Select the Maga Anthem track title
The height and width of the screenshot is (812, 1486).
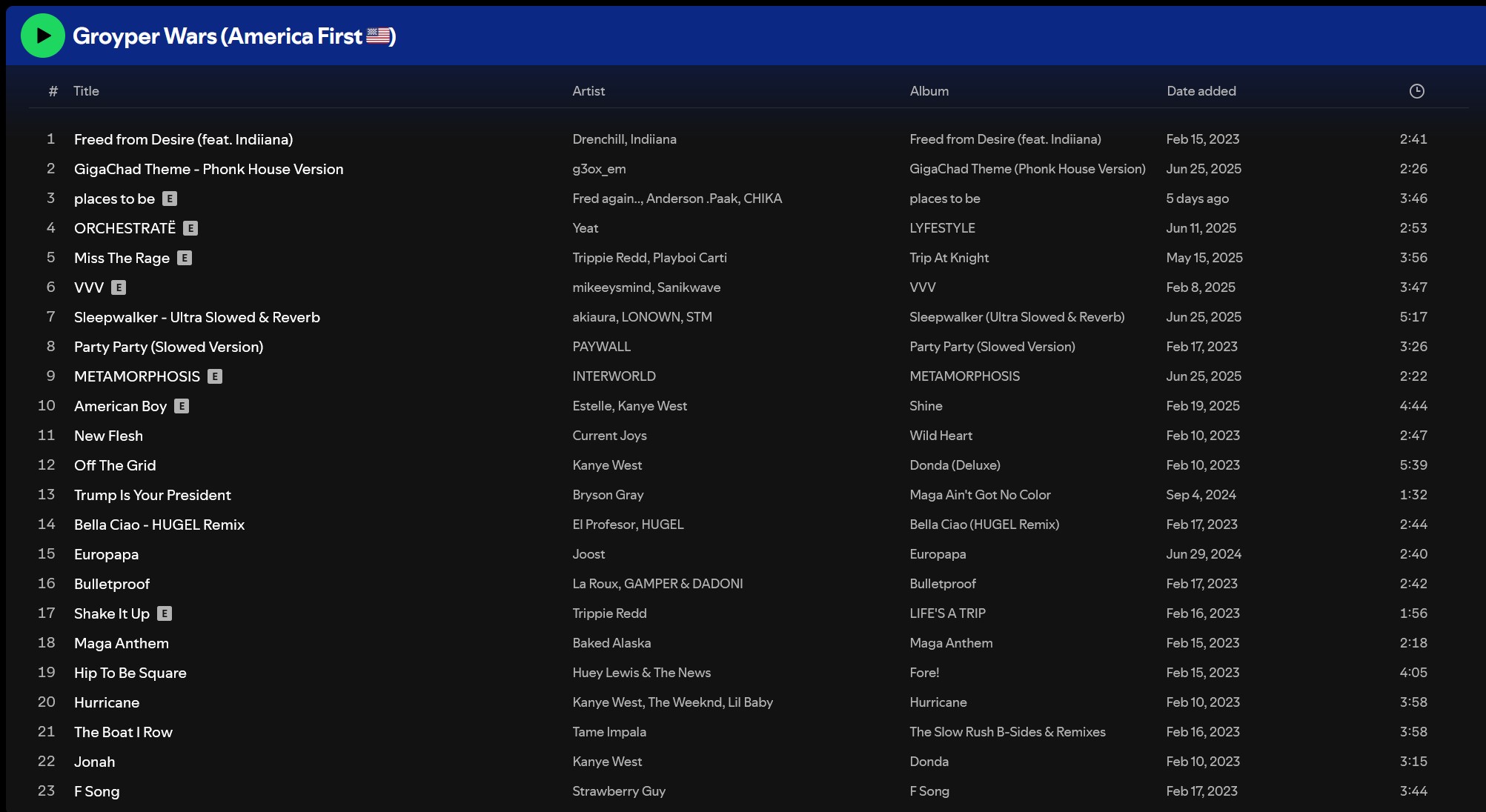pos(122,643)
